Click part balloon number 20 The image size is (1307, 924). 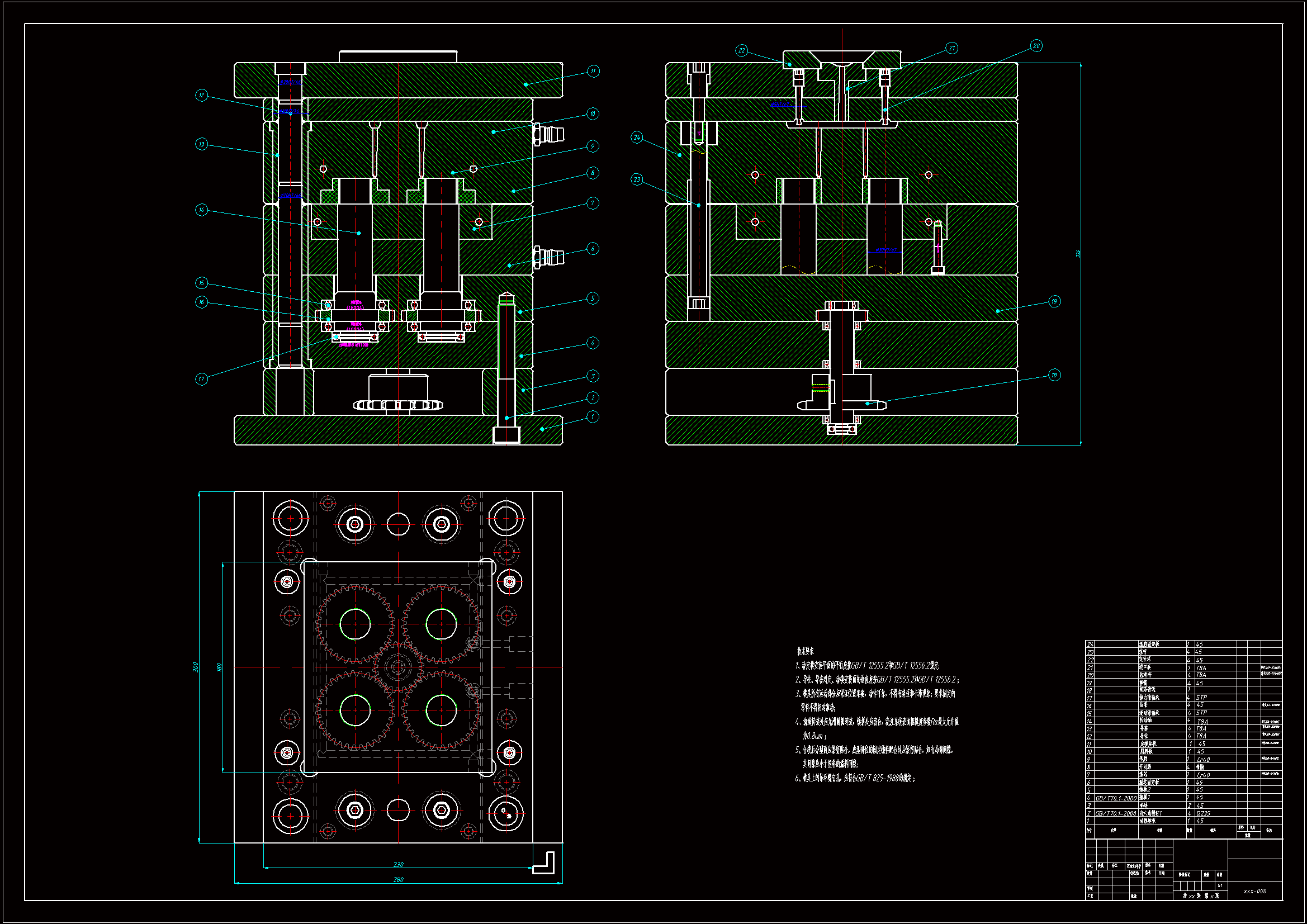[x=1036, y=46]
